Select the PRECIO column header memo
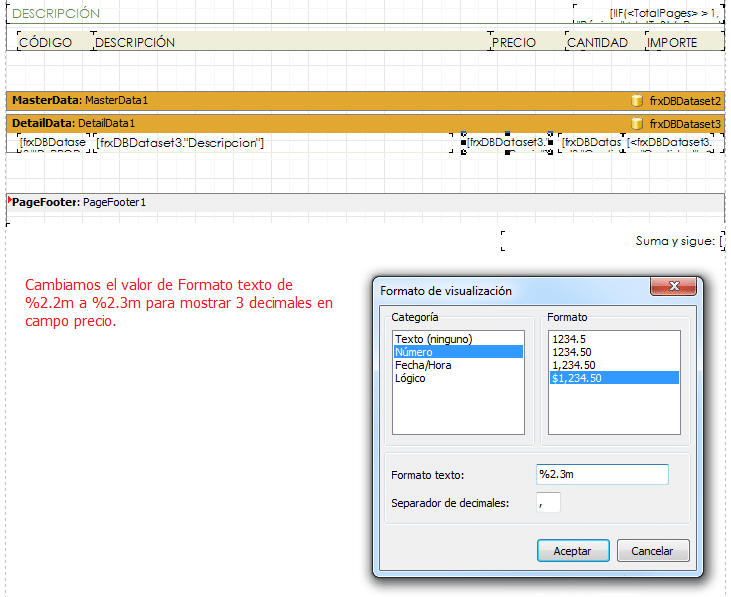Screen dimensions: 731x597 [528, 41]
